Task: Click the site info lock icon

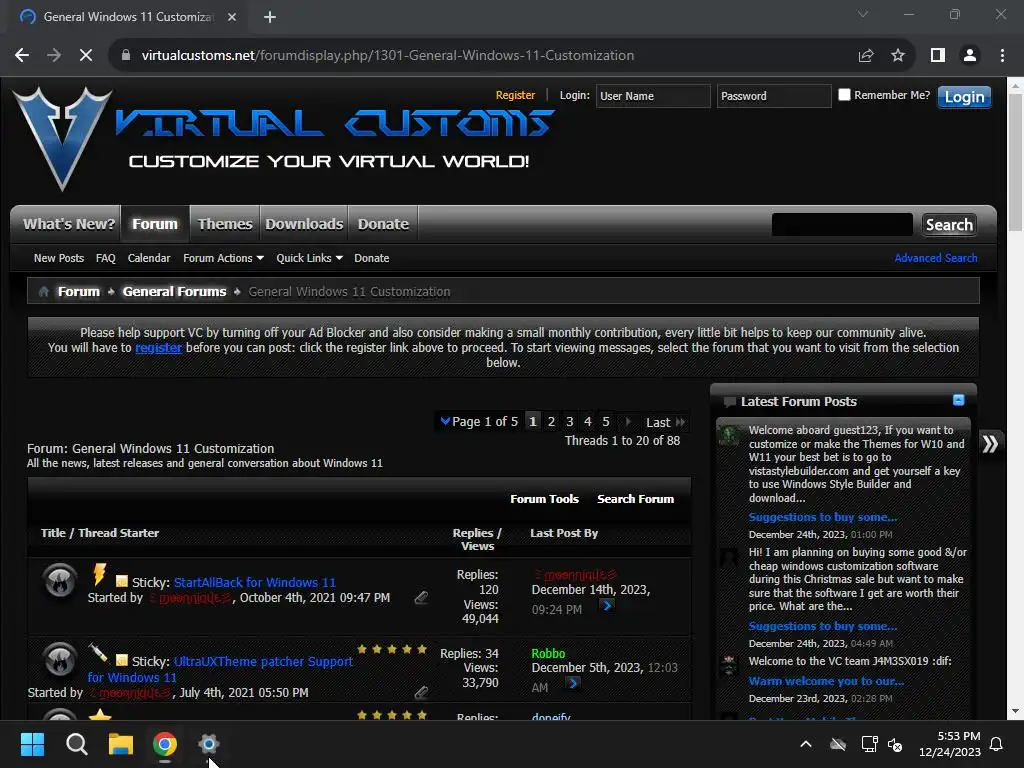Action: coord(126,56)
